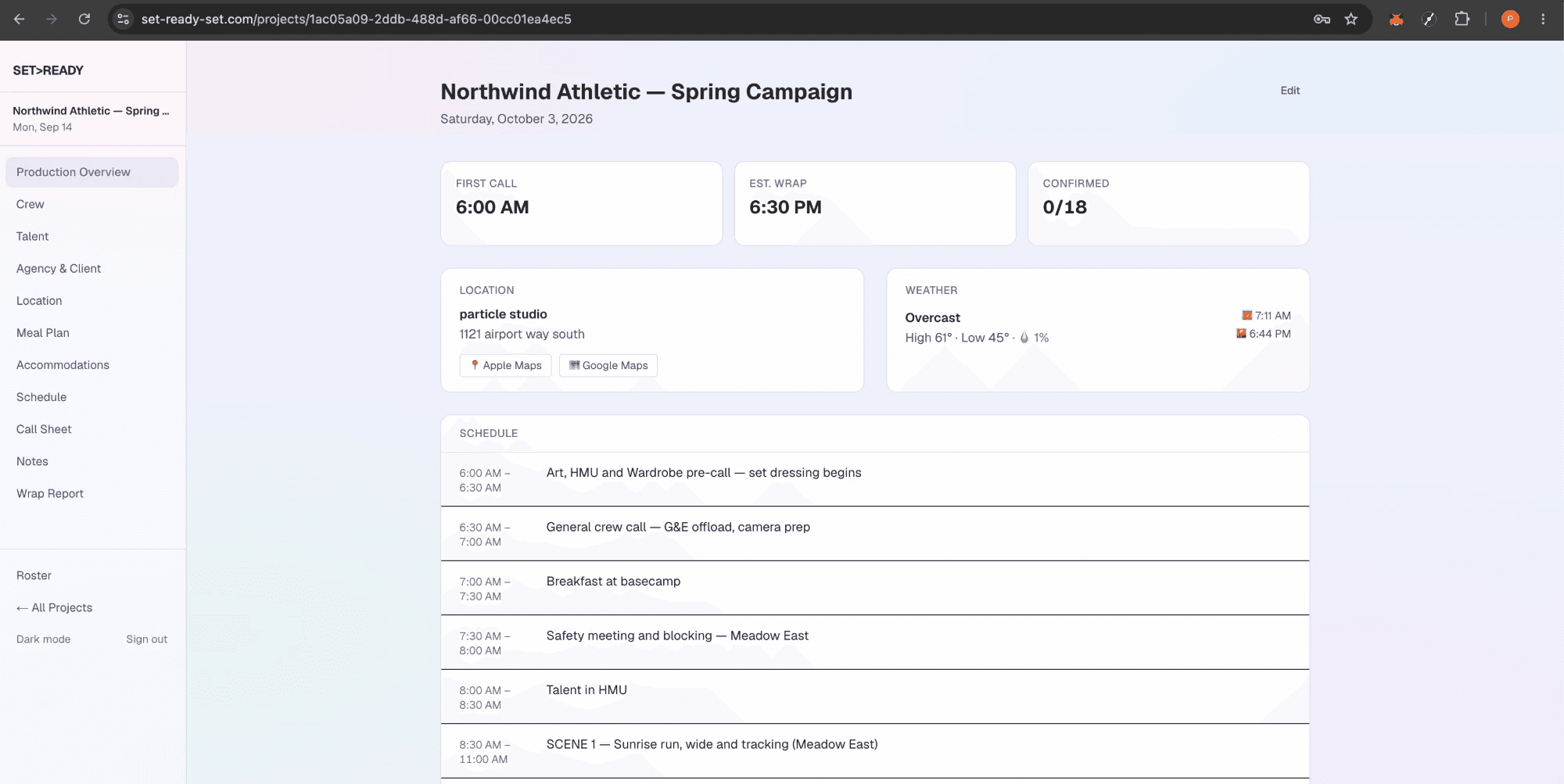1564x784 pixels.
Task: Select 'Safety meeting and blocking' row
Action: [875, 643]
